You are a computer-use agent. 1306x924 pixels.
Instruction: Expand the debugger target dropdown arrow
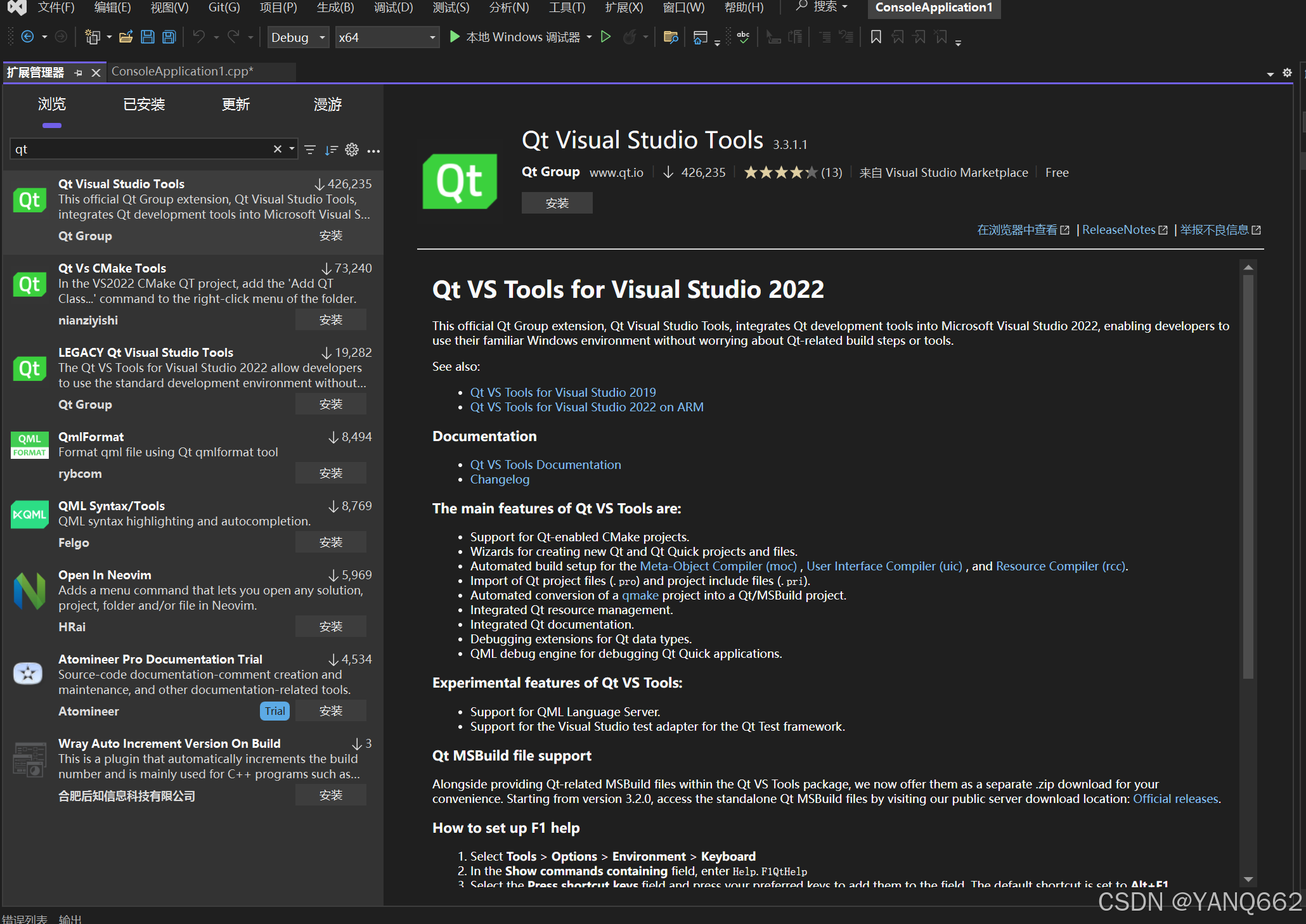(x=589, y=37)
